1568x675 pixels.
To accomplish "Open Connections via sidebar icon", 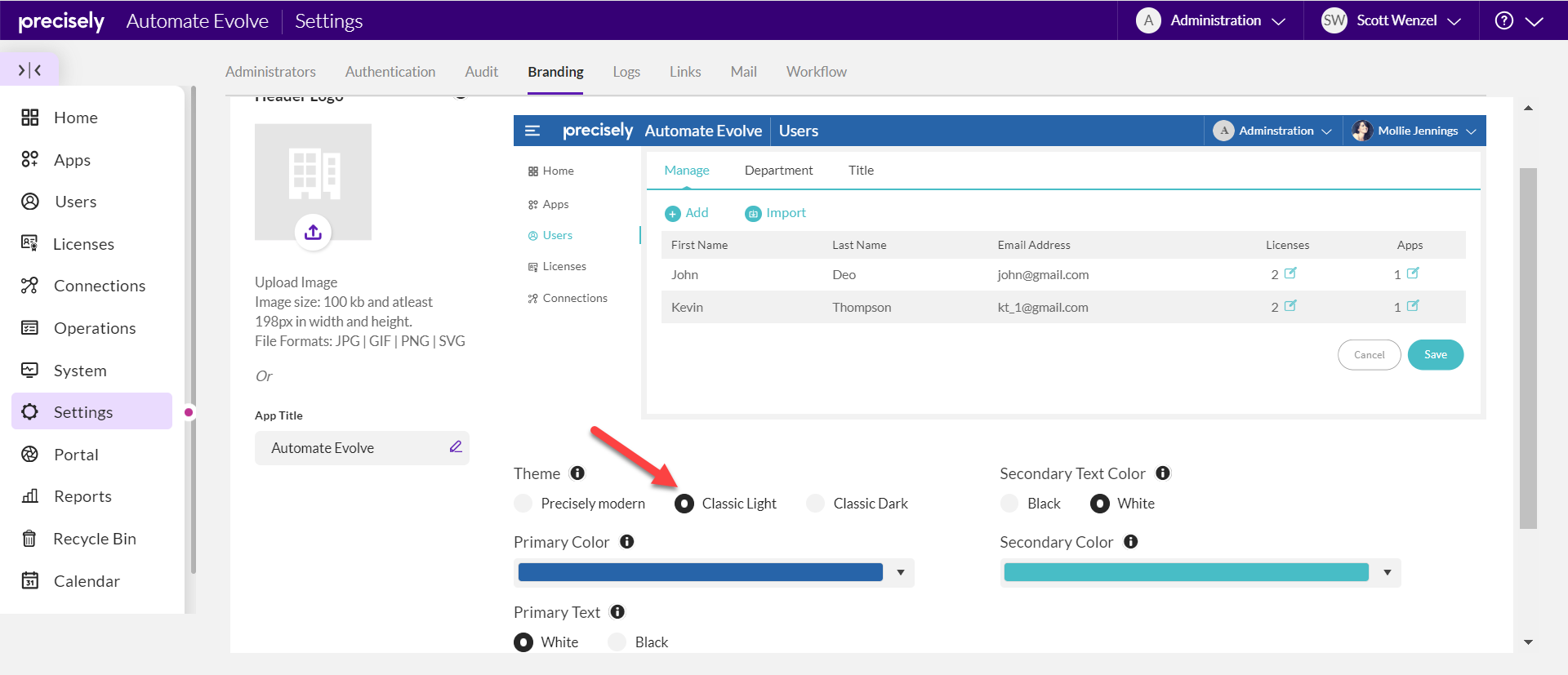I will tap(30, 286).
